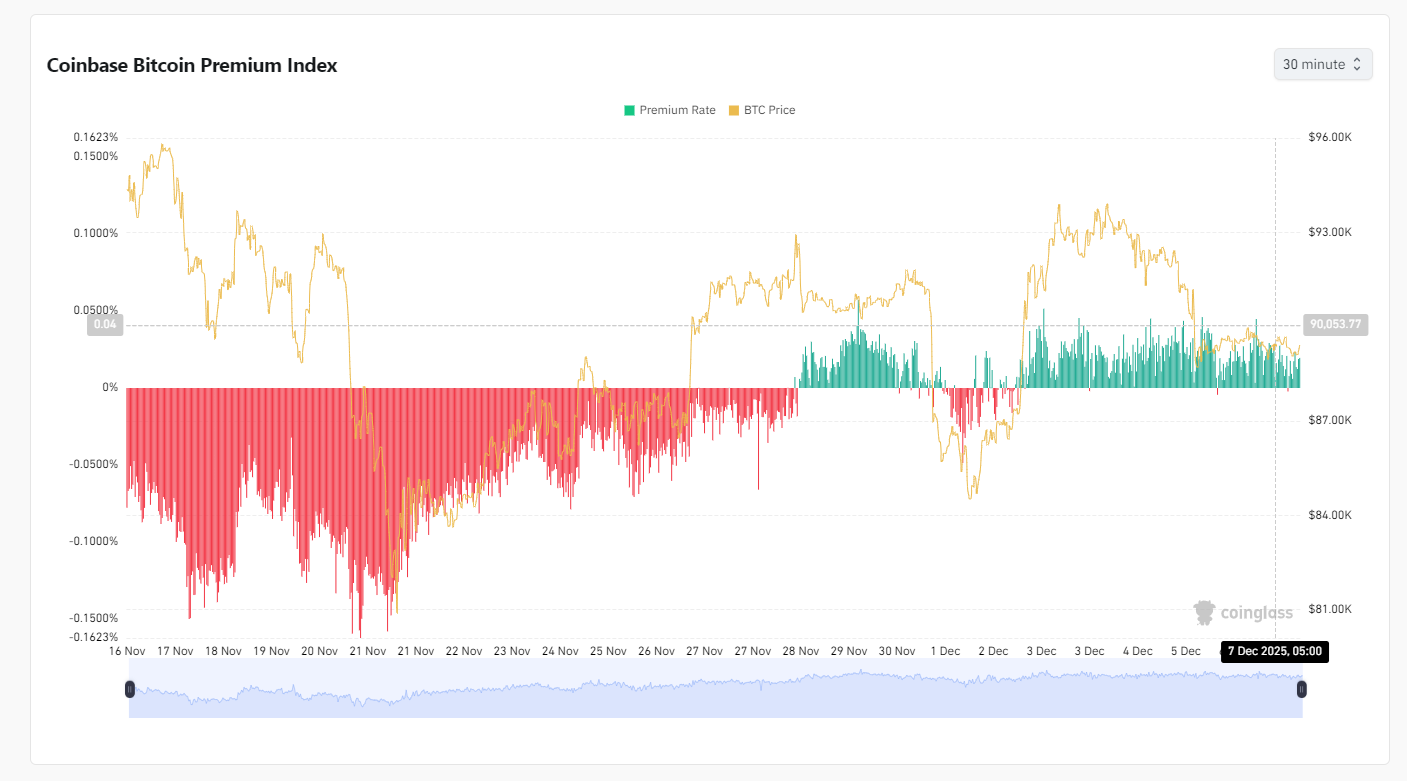
Task: Click the -0.1000% premium axis label
Action: pos(94,541)
